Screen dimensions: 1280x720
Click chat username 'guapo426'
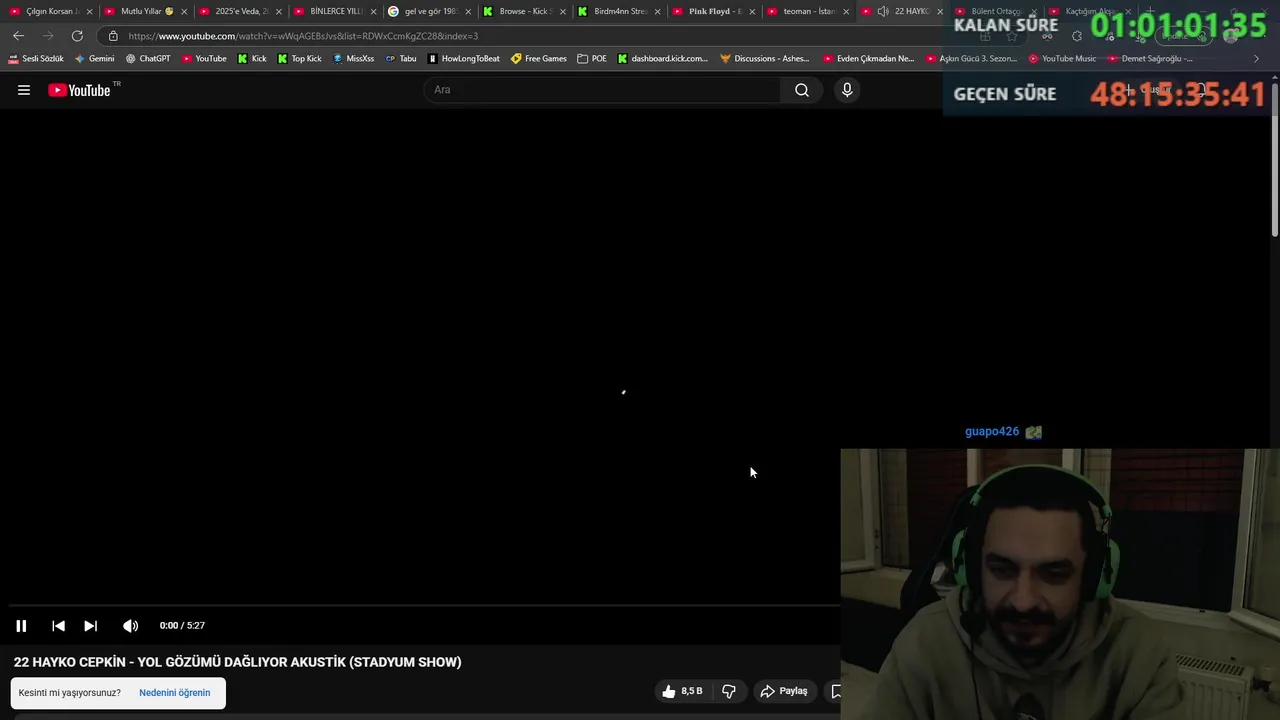[x=992, y=432]
